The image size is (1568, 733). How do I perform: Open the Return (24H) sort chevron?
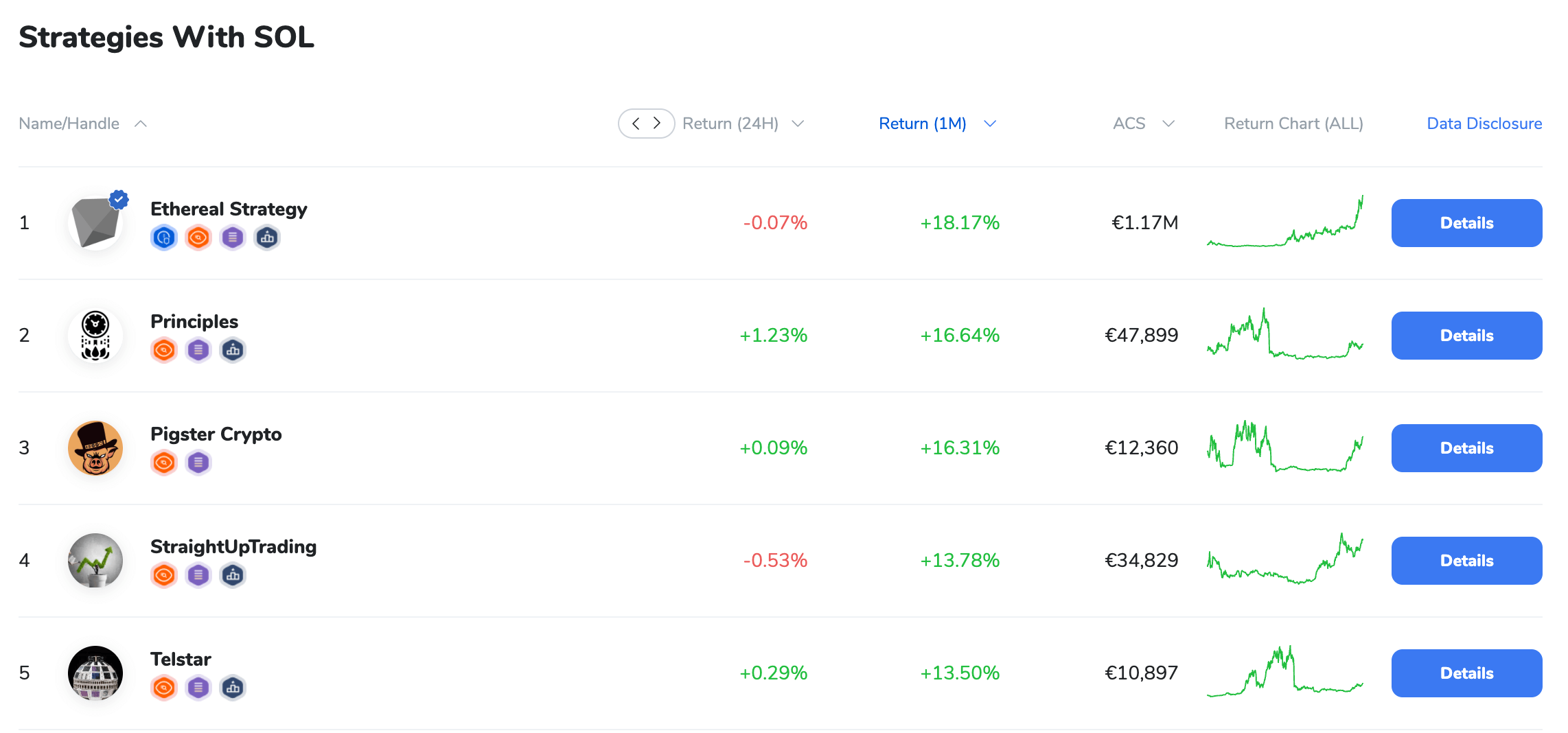click(x=798, y=124)
